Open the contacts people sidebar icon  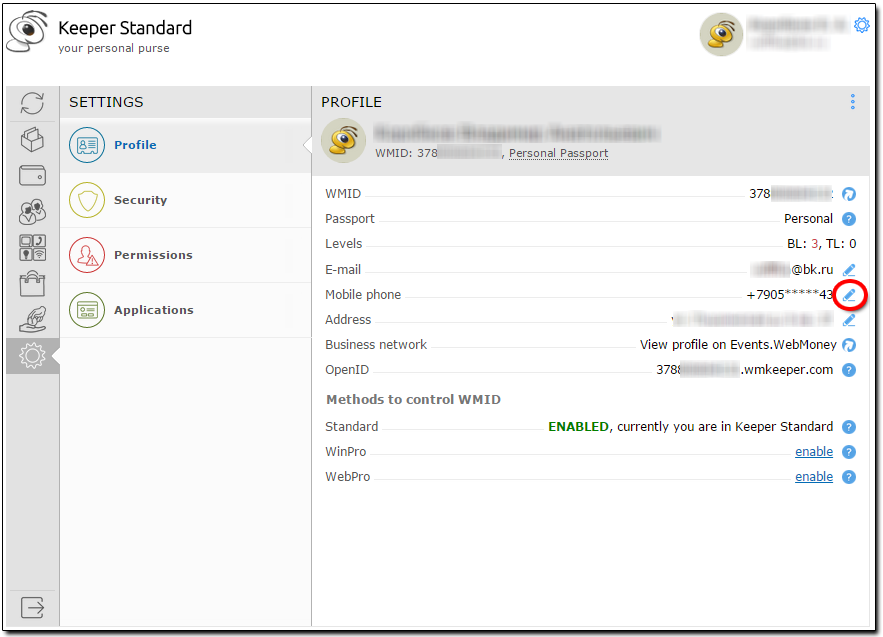[32, 211]
